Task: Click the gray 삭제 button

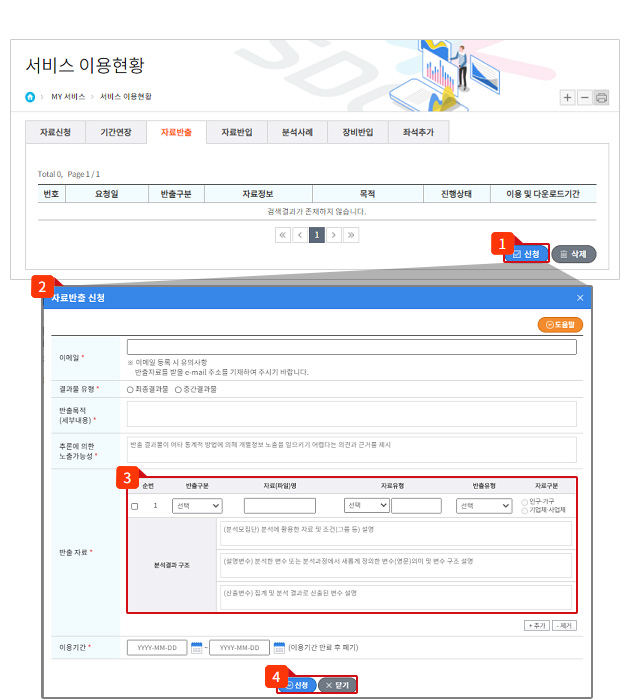Action: tap(574, 254)
